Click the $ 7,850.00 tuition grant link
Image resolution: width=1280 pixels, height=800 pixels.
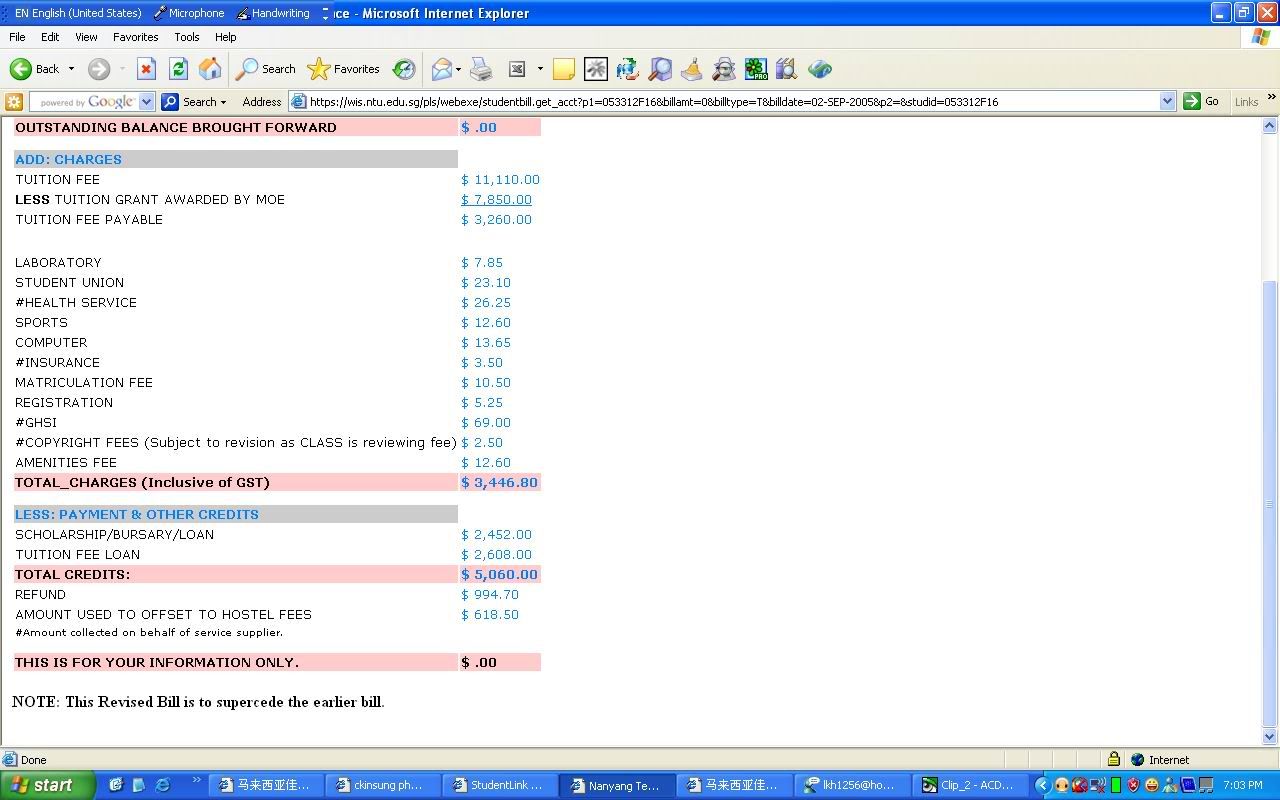tap(496, 200)
